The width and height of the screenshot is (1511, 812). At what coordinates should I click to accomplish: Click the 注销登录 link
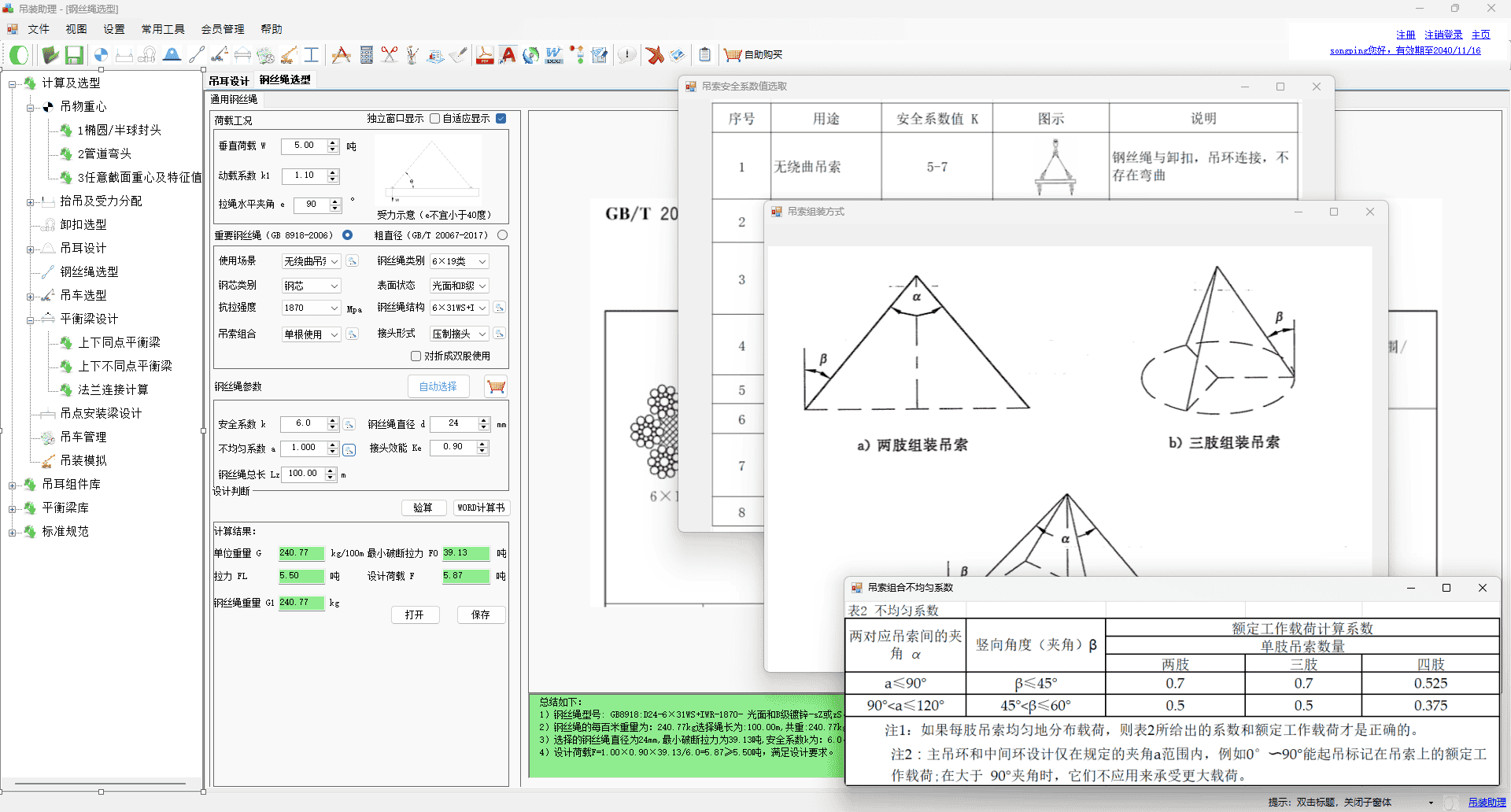click(1443, 35)
